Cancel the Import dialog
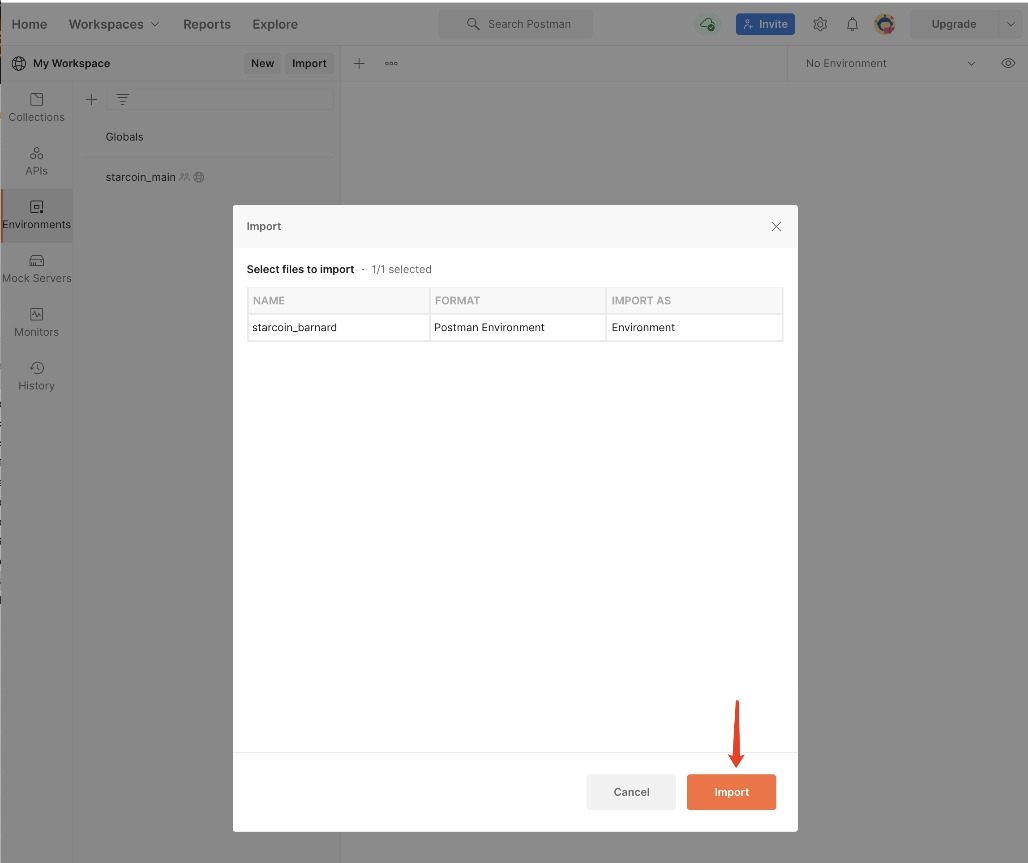 click(x=631, y=792)
